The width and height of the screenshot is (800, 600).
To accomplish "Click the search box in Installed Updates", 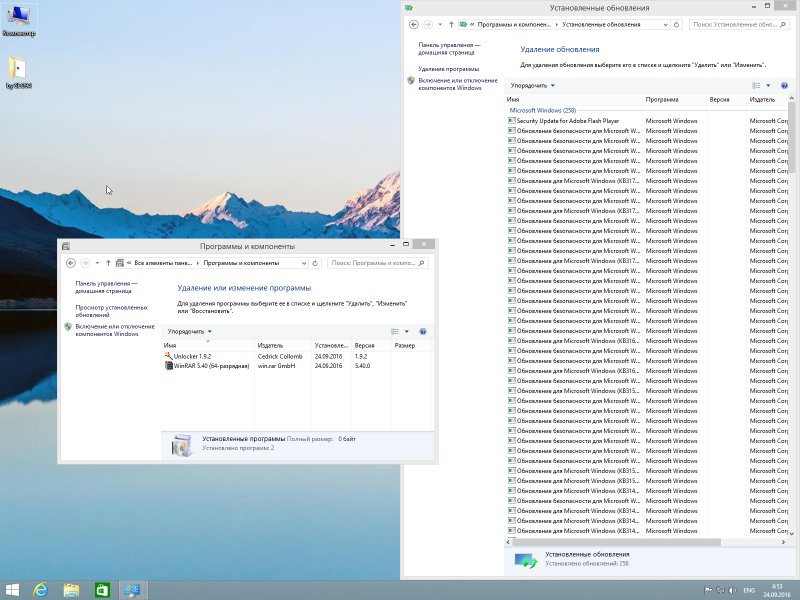I will point(739,24).
